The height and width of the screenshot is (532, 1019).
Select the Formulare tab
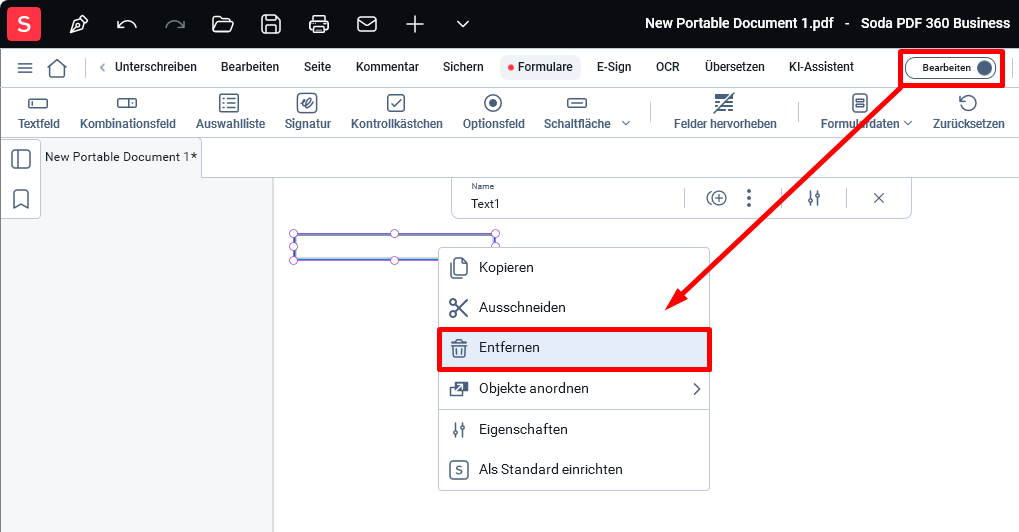540,67
